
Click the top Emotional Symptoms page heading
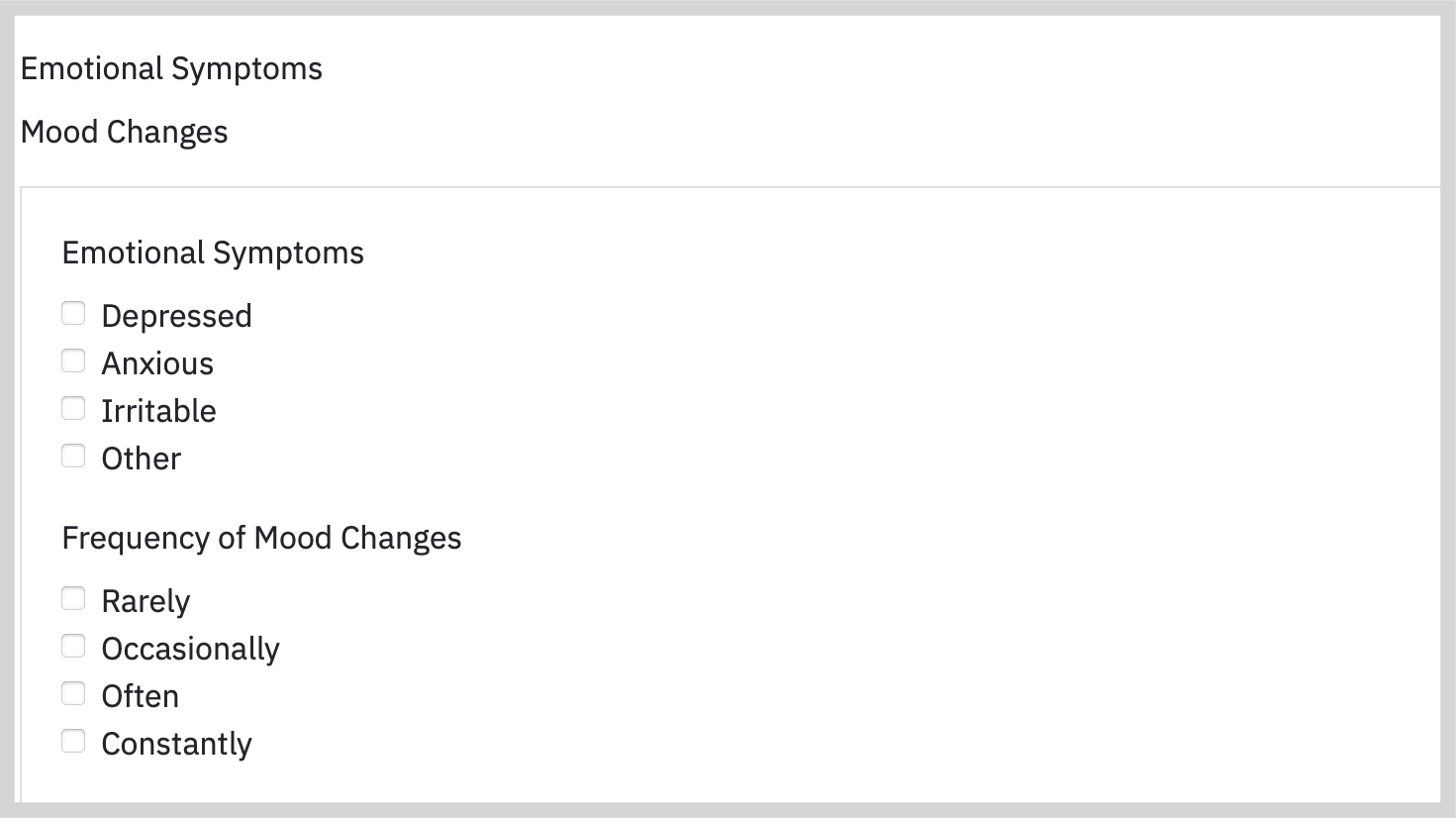(171, 69)
